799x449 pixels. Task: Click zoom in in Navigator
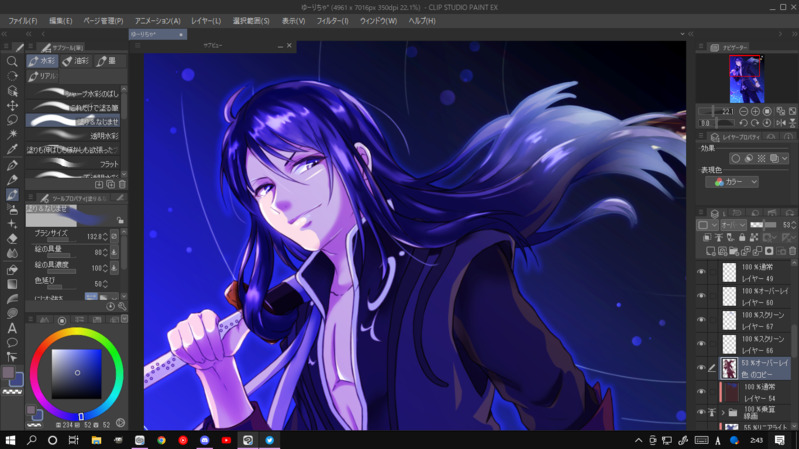pyautogui.click(x=755, y=111)
